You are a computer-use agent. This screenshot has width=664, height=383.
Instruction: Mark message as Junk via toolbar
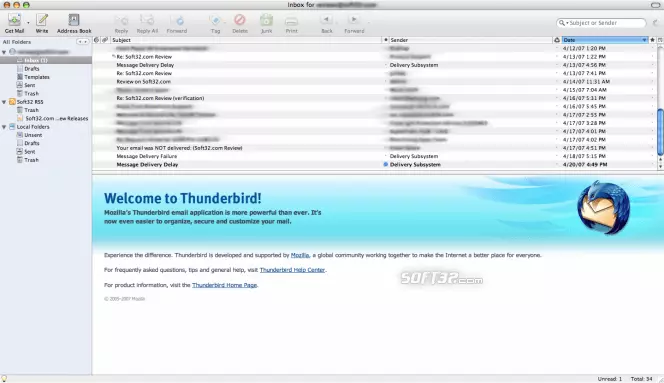pos(266,20)
